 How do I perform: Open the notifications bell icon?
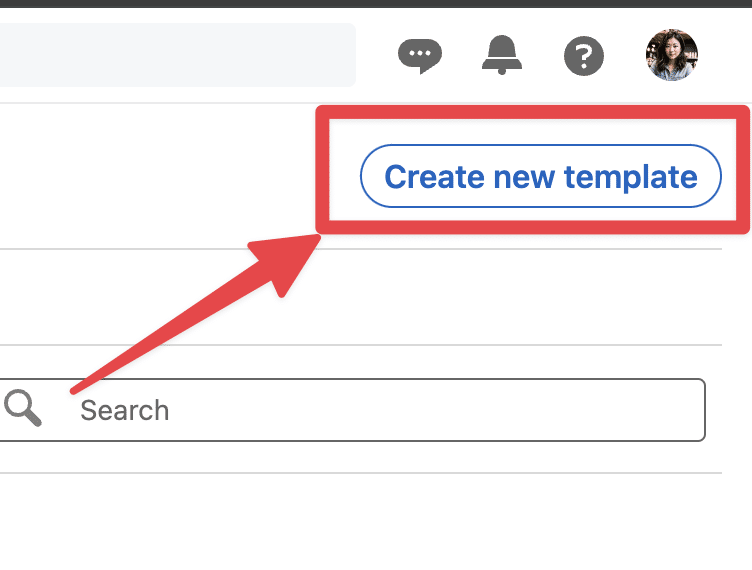coord(502,55)
